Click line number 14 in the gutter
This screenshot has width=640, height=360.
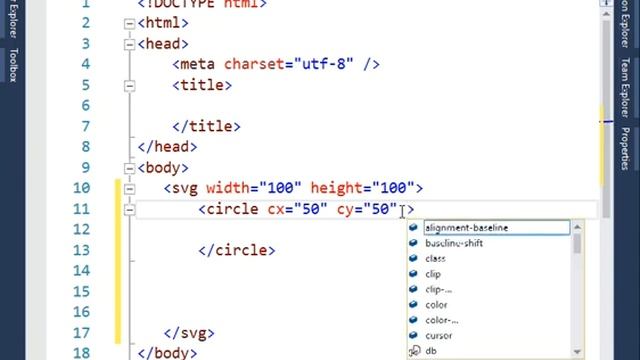click(81, 271)
